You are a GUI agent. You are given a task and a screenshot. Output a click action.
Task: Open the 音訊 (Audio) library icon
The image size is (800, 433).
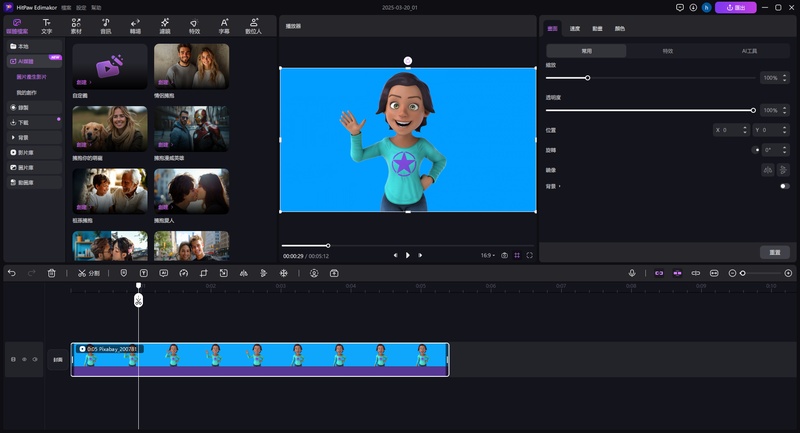click(105, 25)
